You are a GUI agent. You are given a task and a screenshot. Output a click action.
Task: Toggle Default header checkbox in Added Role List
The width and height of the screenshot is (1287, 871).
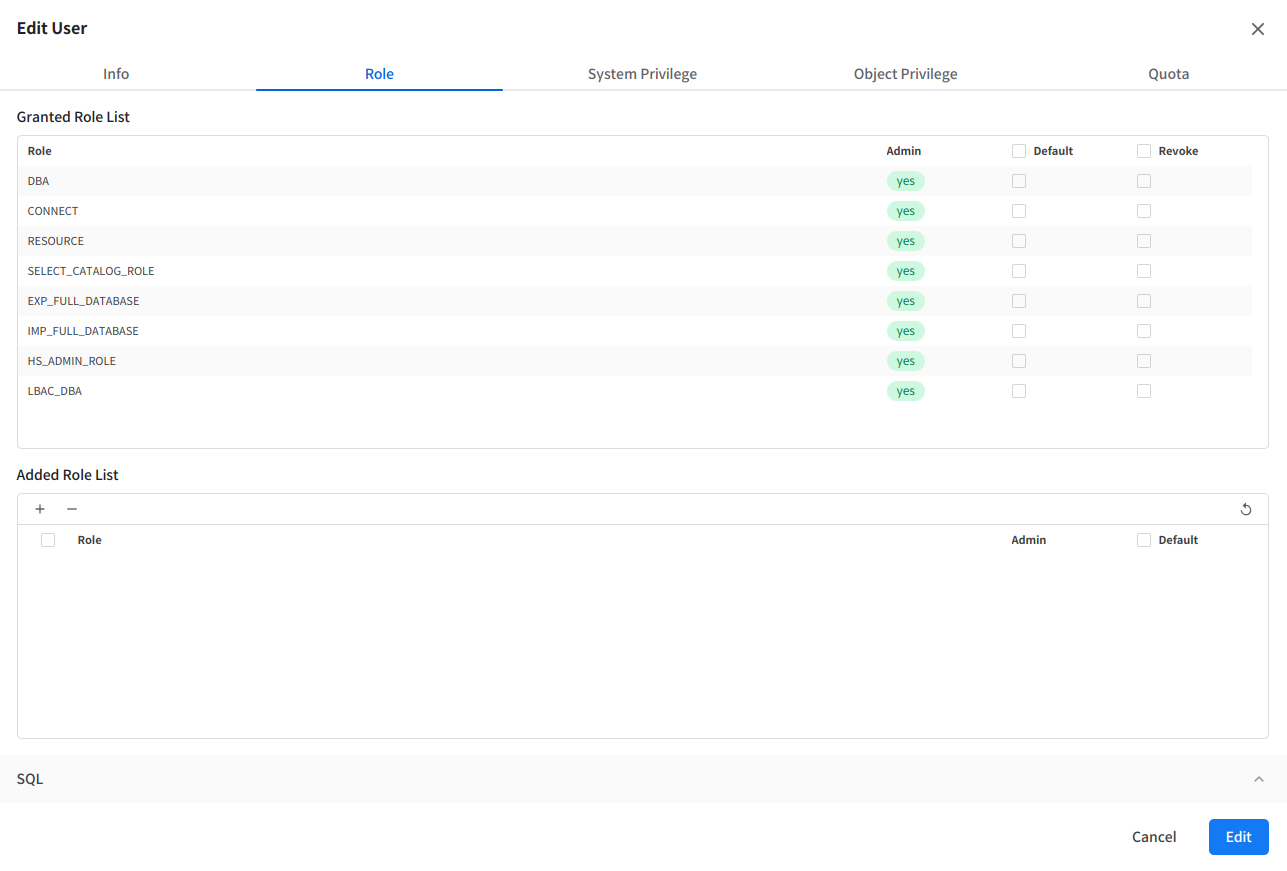1144,540
